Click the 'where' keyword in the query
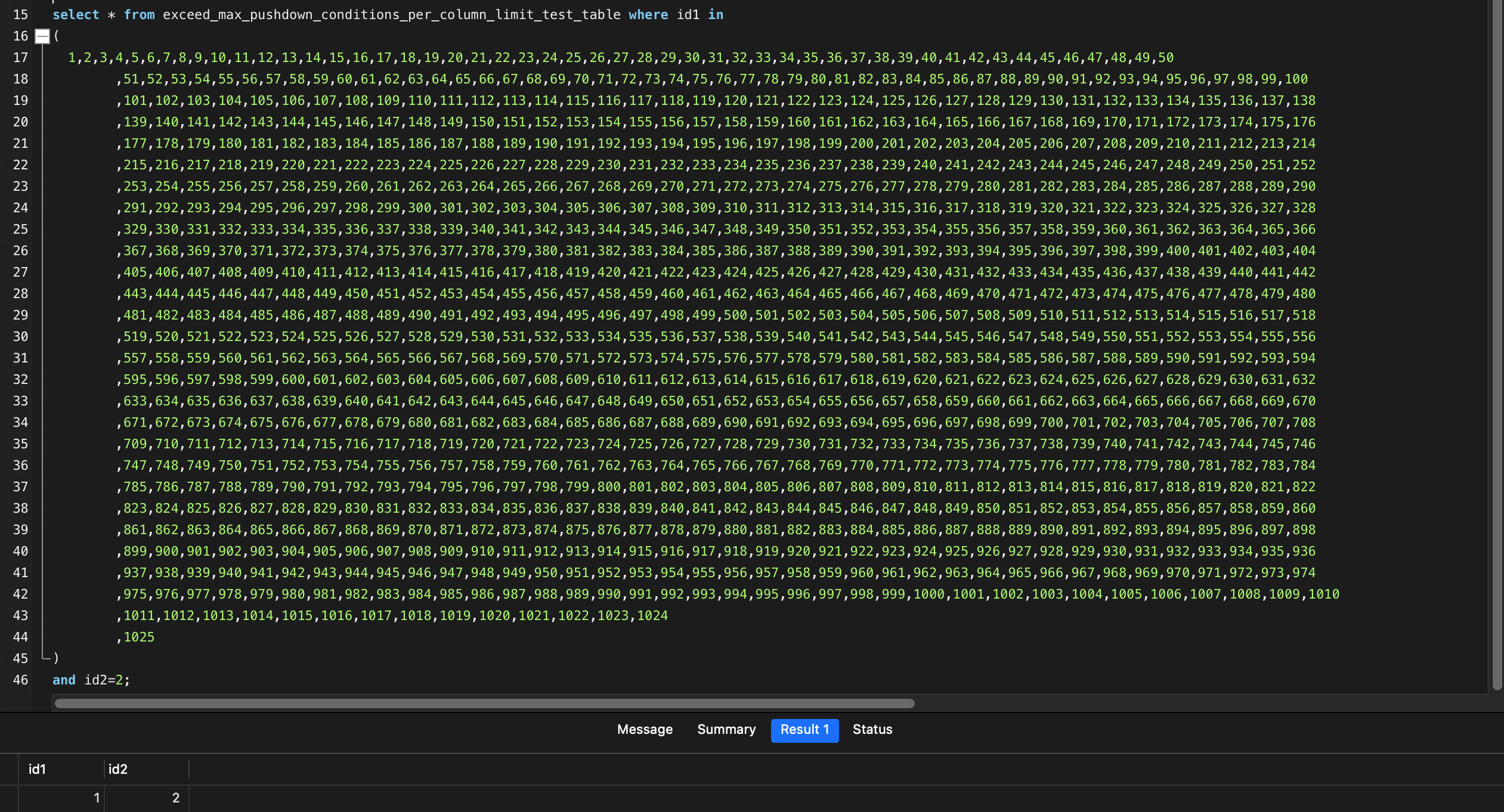 coord(648,15)
